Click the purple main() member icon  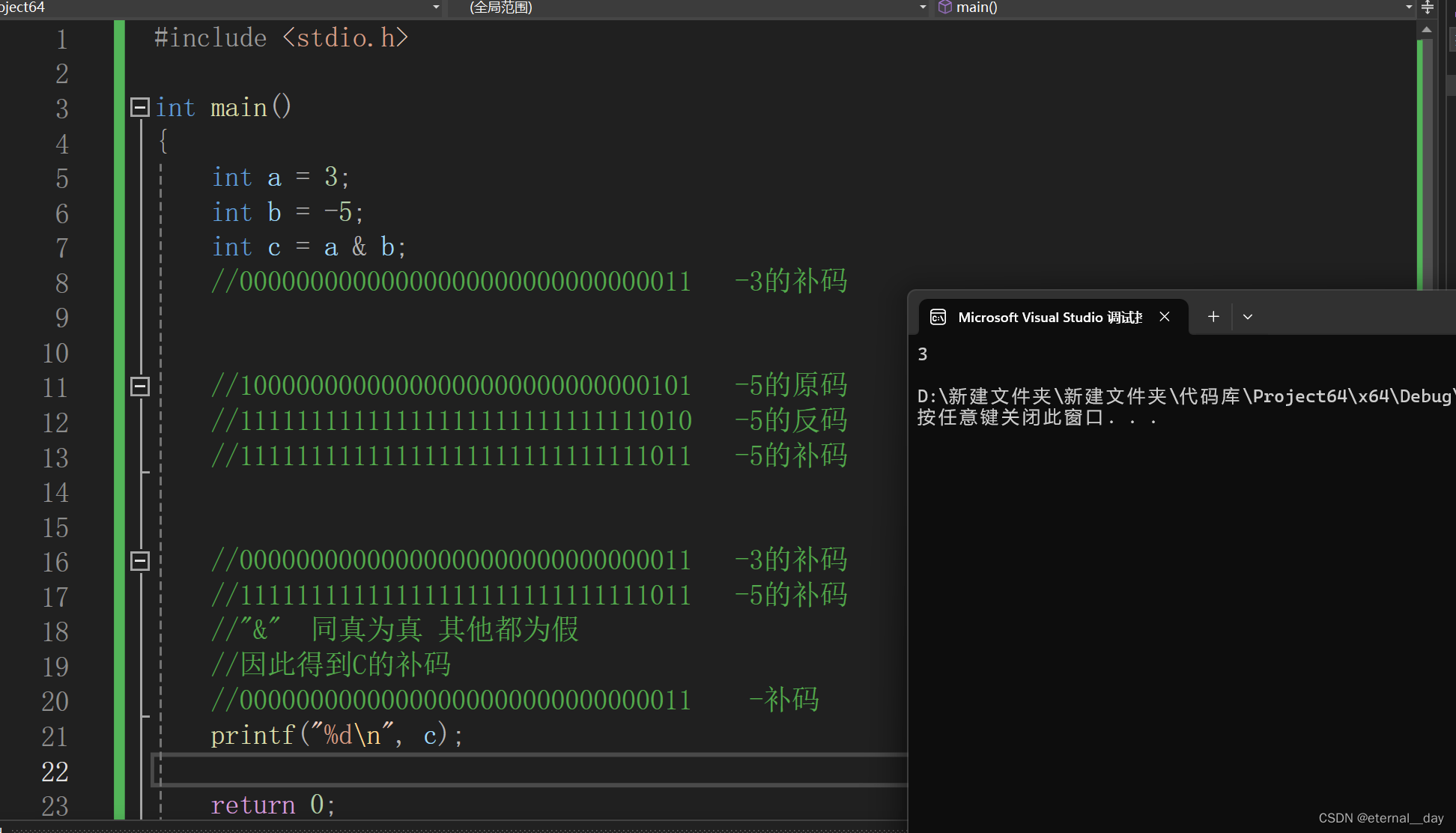click(945, 7)
